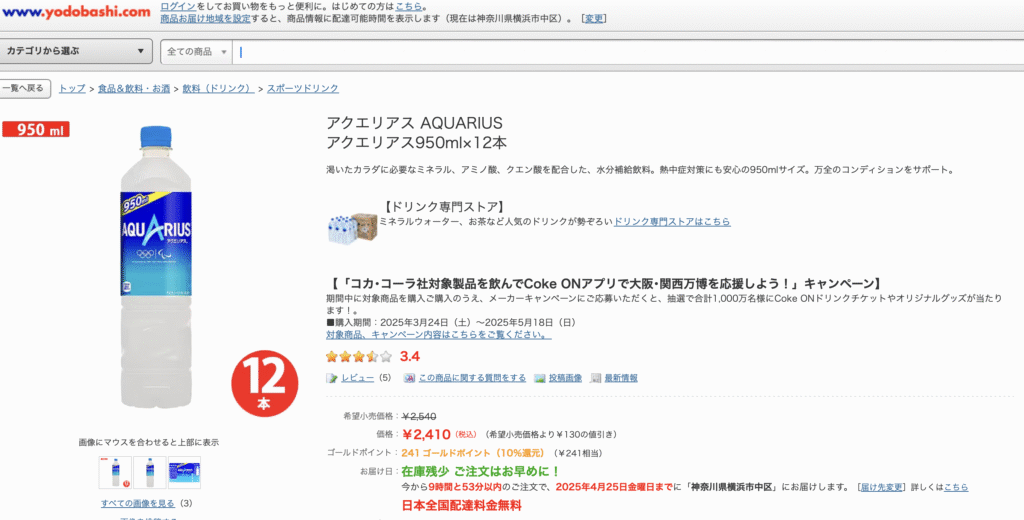Click the main Aquarius bottle image
1024x520 pixels.
pyautogui.click(x=155, y=267)
